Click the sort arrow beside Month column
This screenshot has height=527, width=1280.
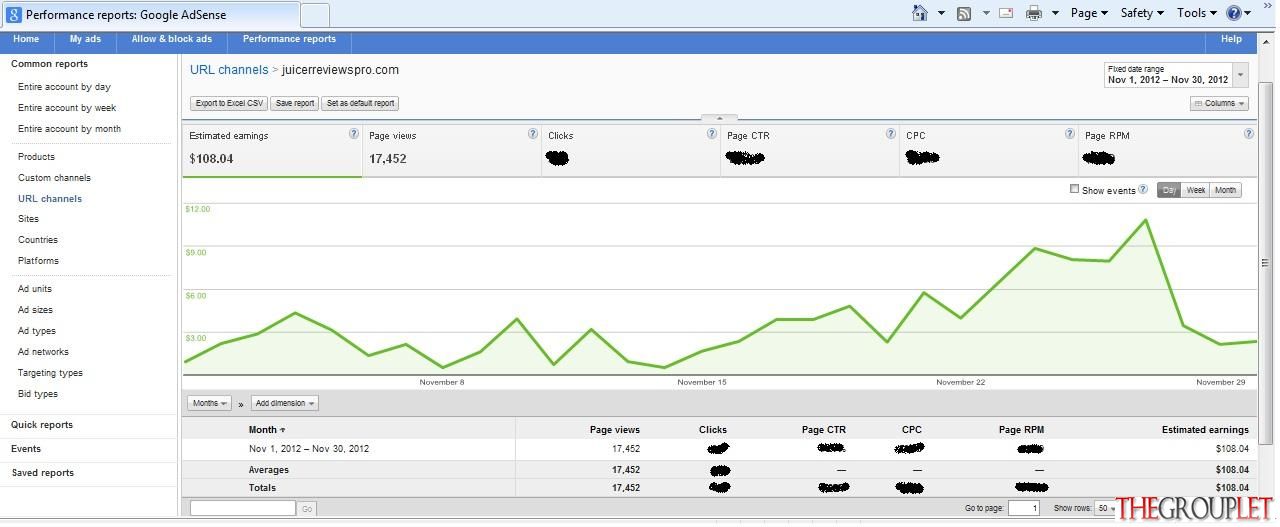[283, 430]
